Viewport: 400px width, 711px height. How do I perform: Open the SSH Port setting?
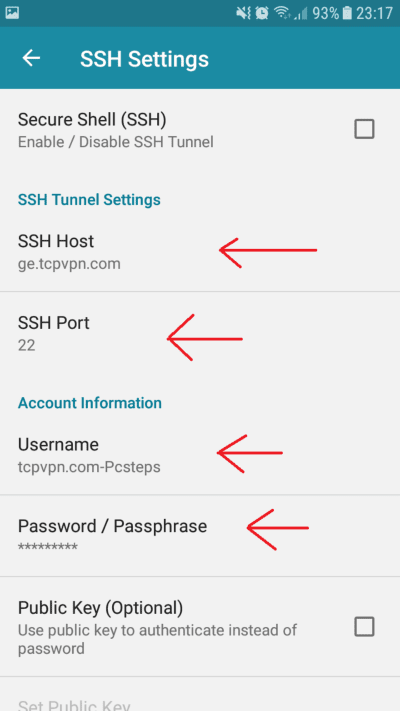[x=200, y=333]
